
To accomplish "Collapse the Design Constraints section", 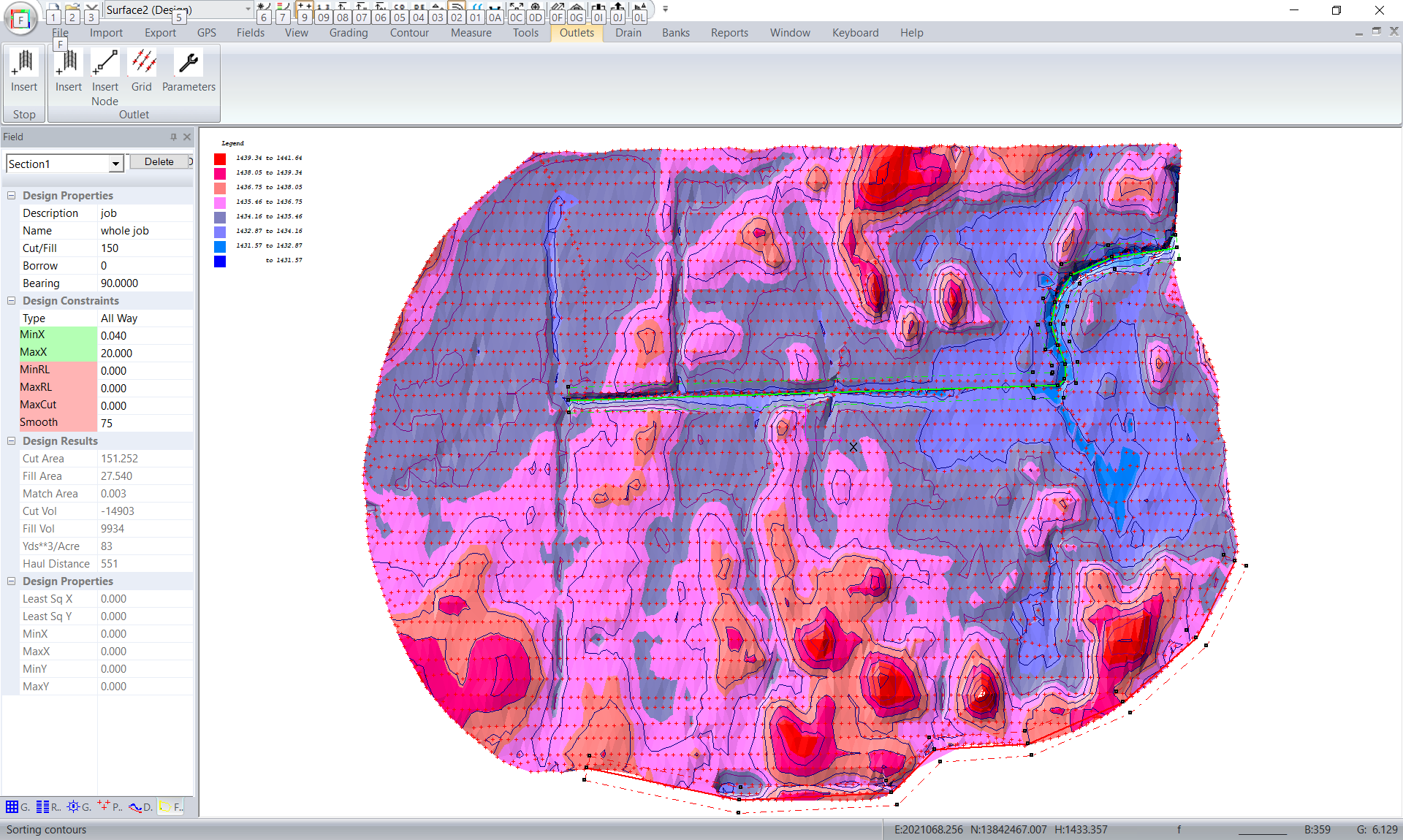I will [12, 301].
